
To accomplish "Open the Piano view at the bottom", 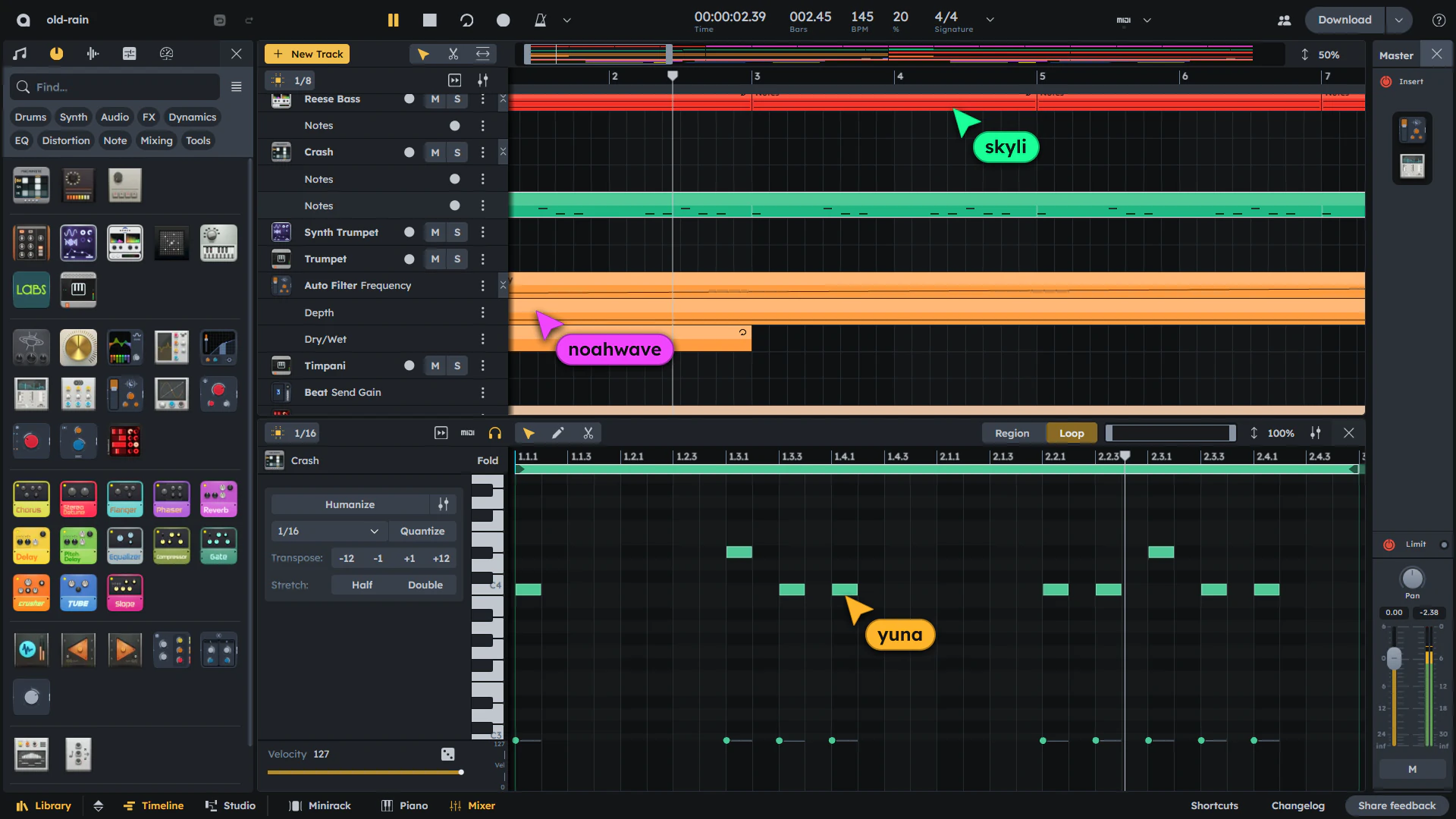I will point(404,805).
